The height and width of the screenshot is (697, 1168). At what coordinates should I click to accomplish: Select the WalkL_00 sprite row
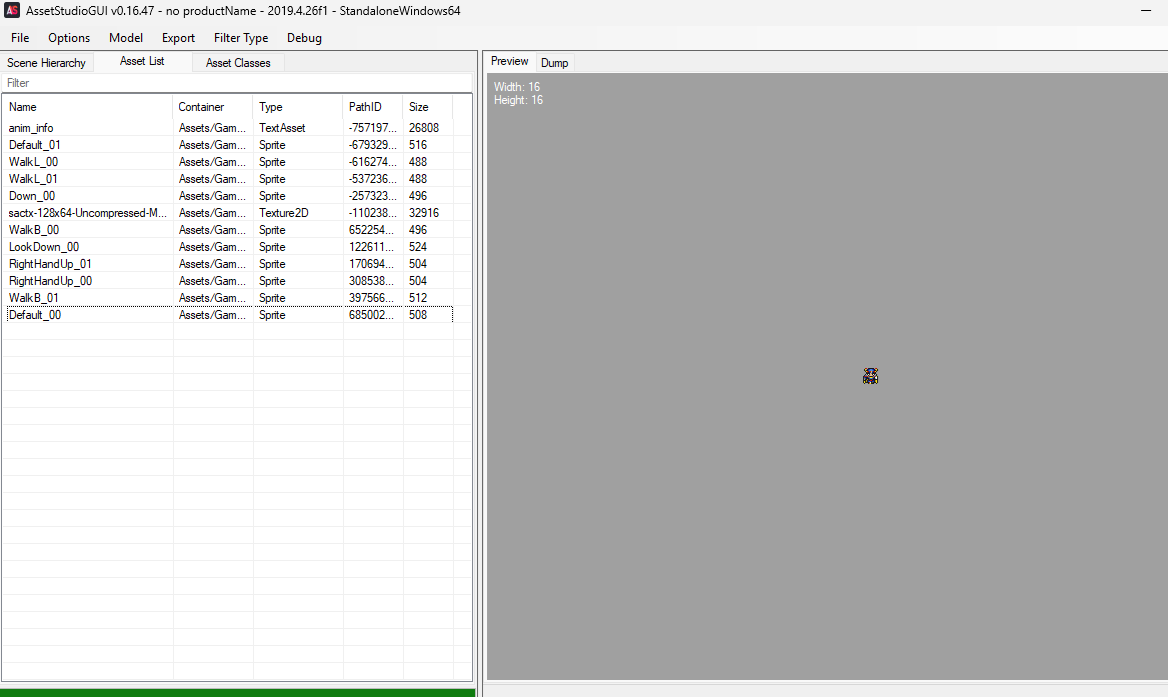(x=229, y=162)
